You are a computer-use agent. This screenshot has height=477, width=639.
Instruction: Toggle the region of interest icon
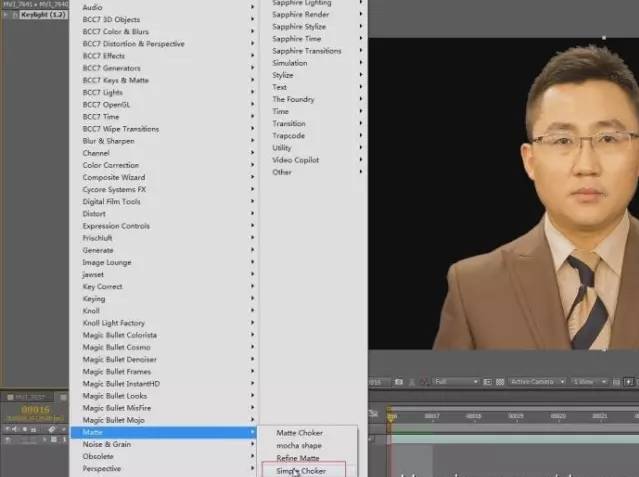pyautogui.click(x=487, y=382)
